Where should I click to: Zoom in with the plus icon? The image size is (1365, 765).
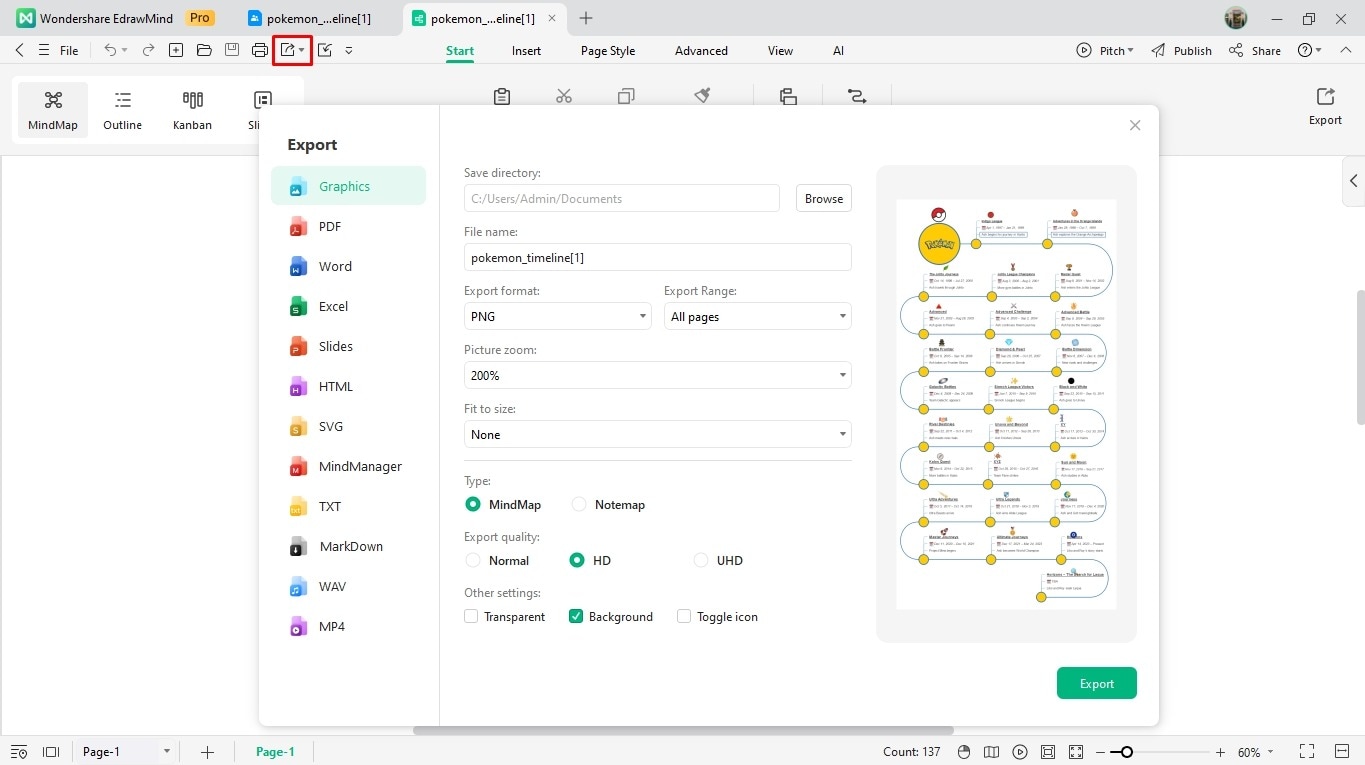click(1220, 752)
